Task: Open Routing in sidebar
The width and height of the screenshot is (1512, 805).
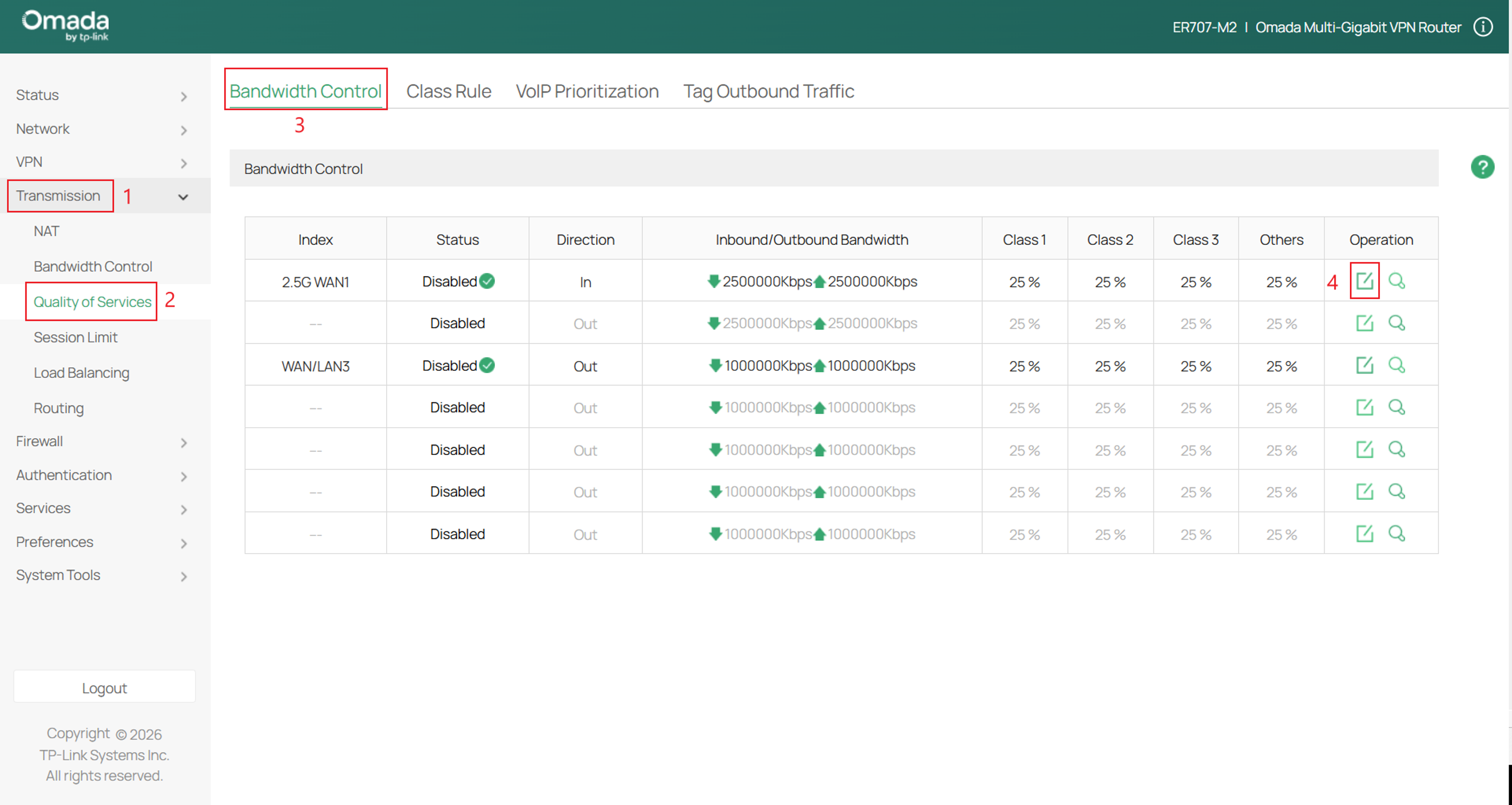Action: (58, 408)
